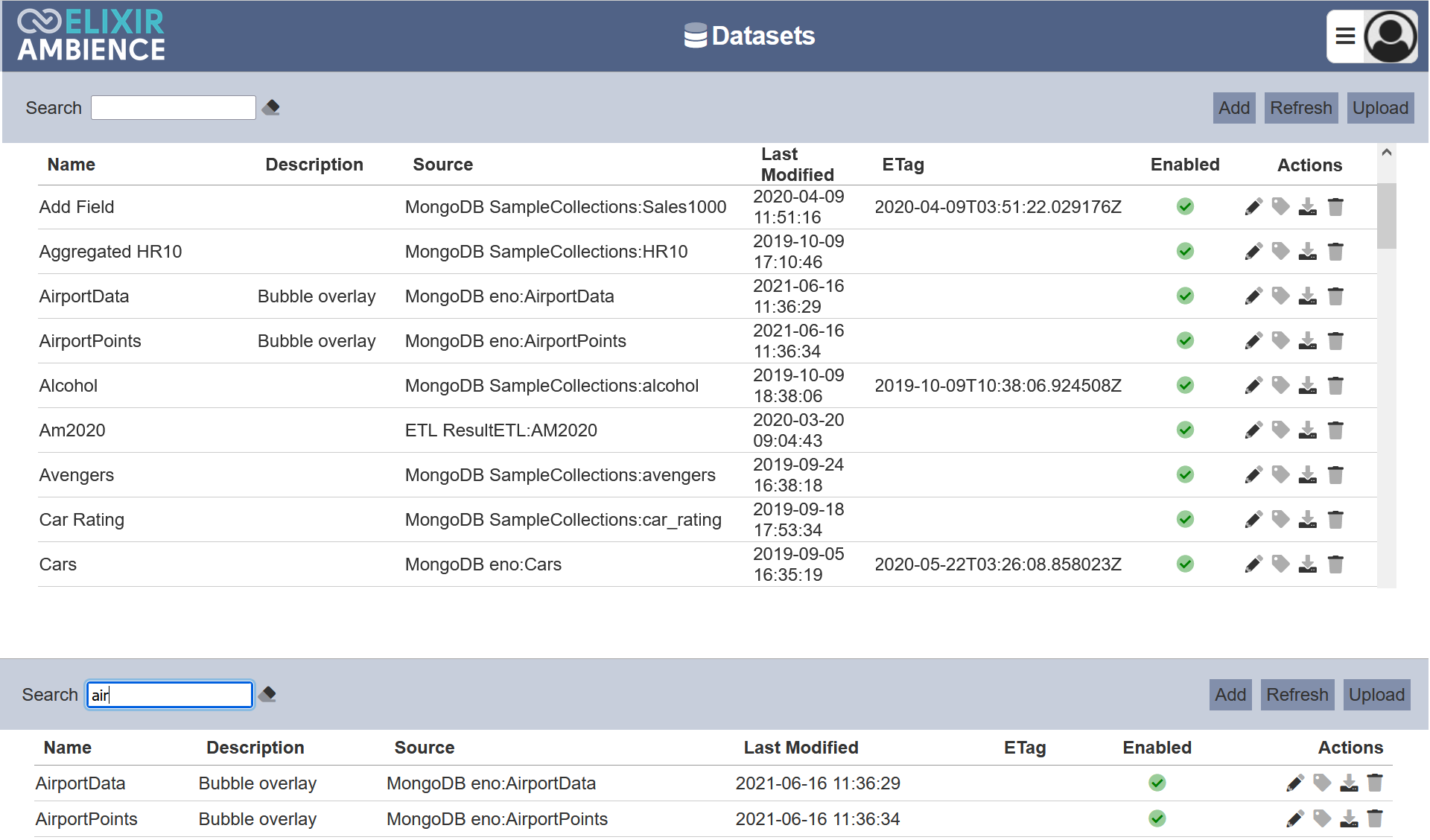Sort lower table by Enabled header
Screen dimensions: 1430x840
coord(1157,748)
